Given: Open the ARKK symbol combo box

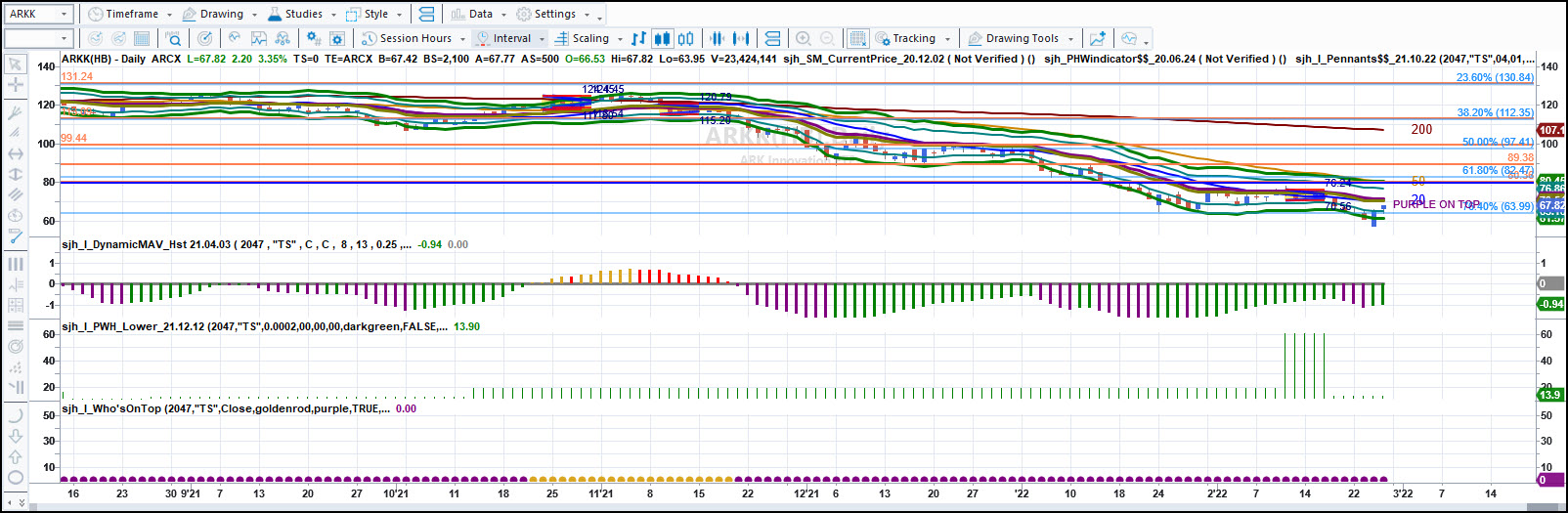Looking at the screenshot, I should click(39, 14).
